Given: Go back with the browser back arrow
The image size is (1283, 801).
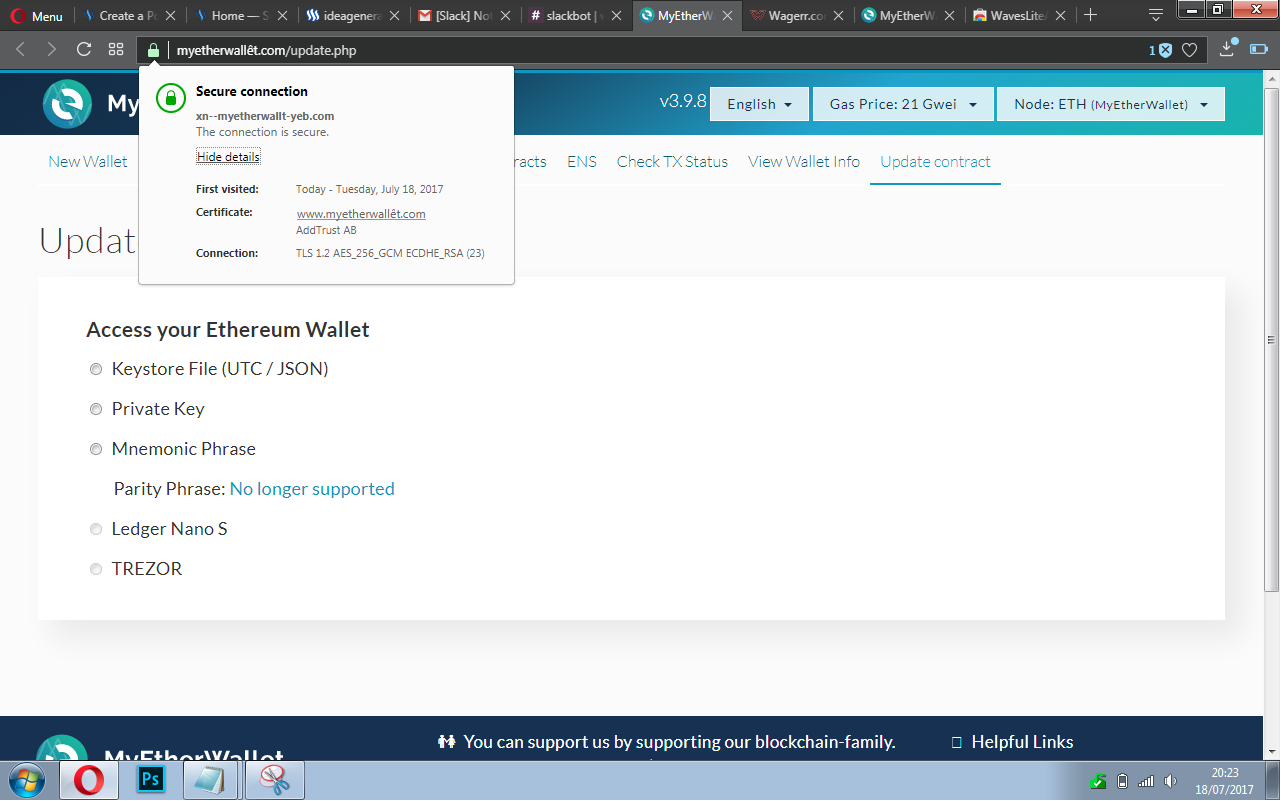Looking at the screenshot, I should 20,49.
